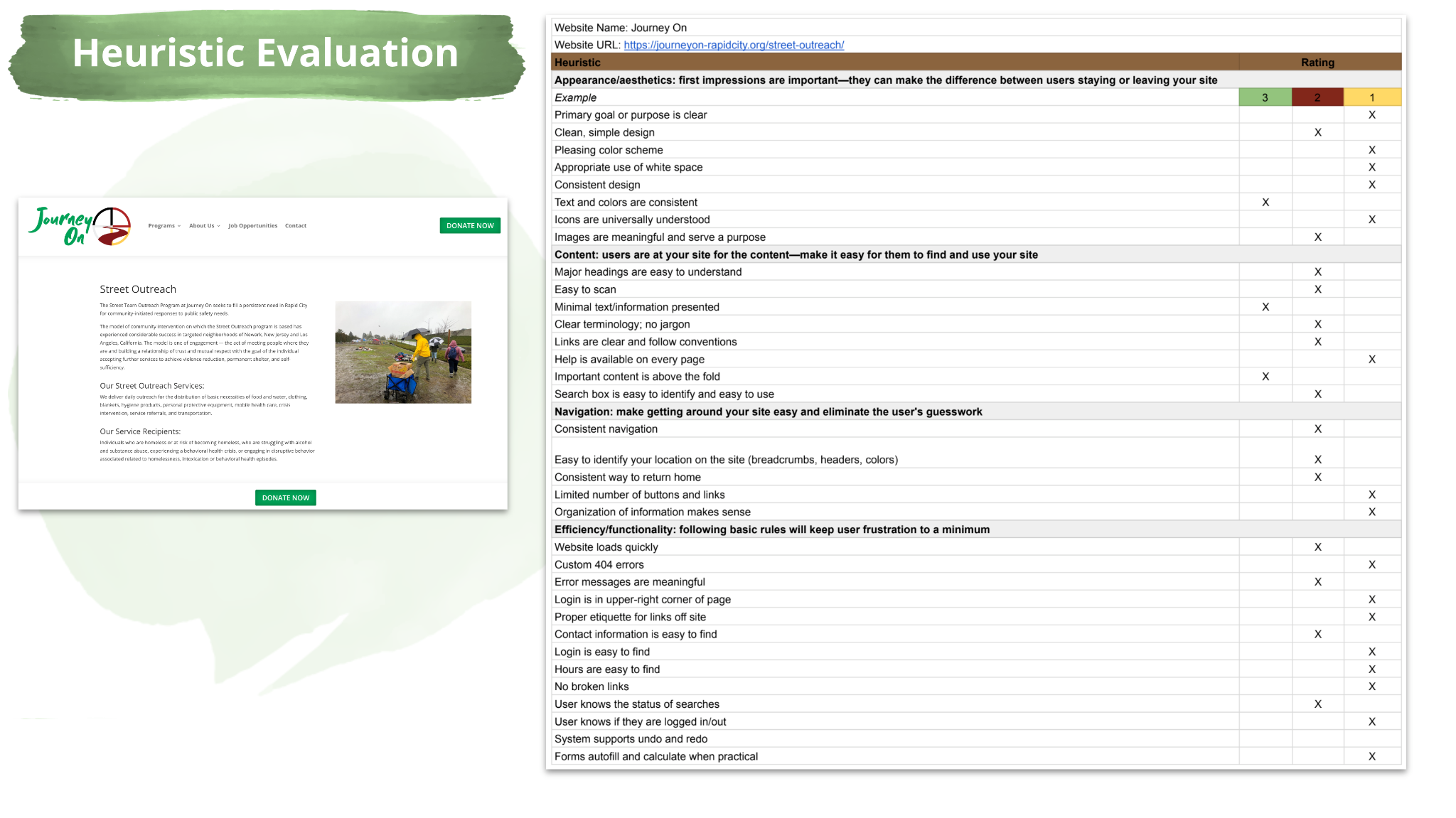Viewport: 1456px width, 818px height.
Task: Open the journeyon-rapidcity.org street-outreach link
Action: pos(734,45)
